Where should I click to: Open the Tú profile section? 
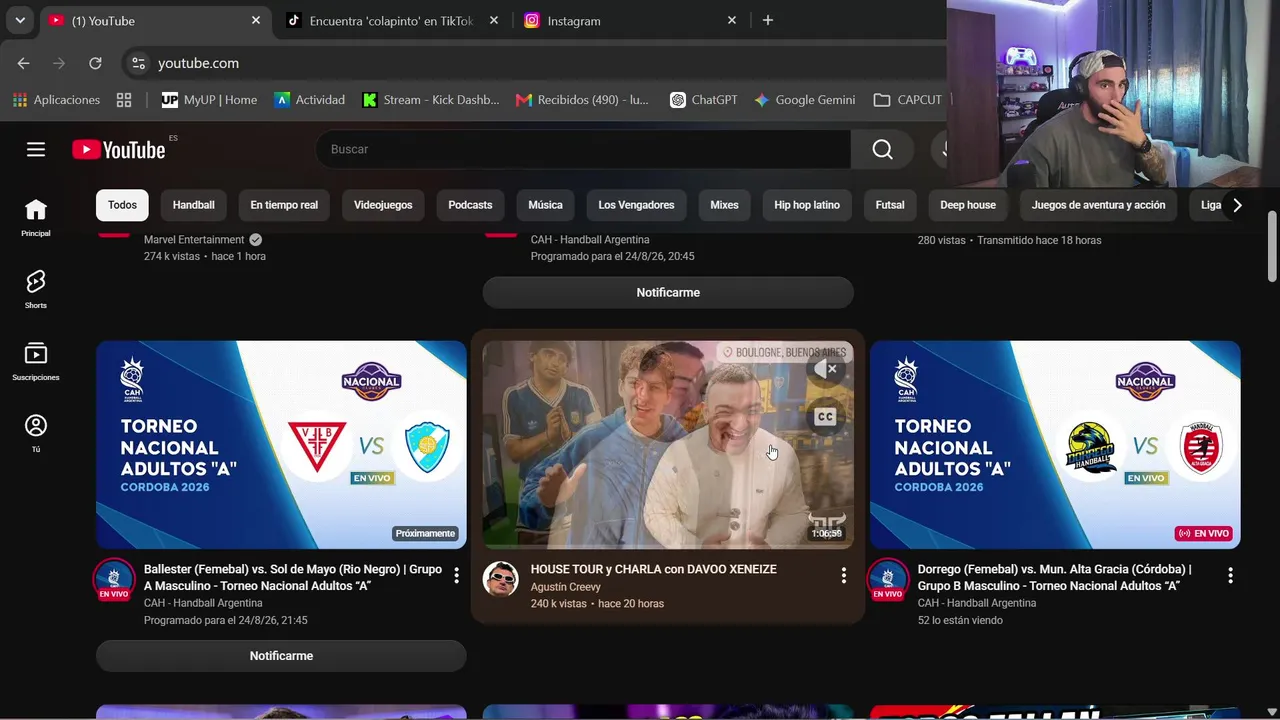tap(36, 433)
